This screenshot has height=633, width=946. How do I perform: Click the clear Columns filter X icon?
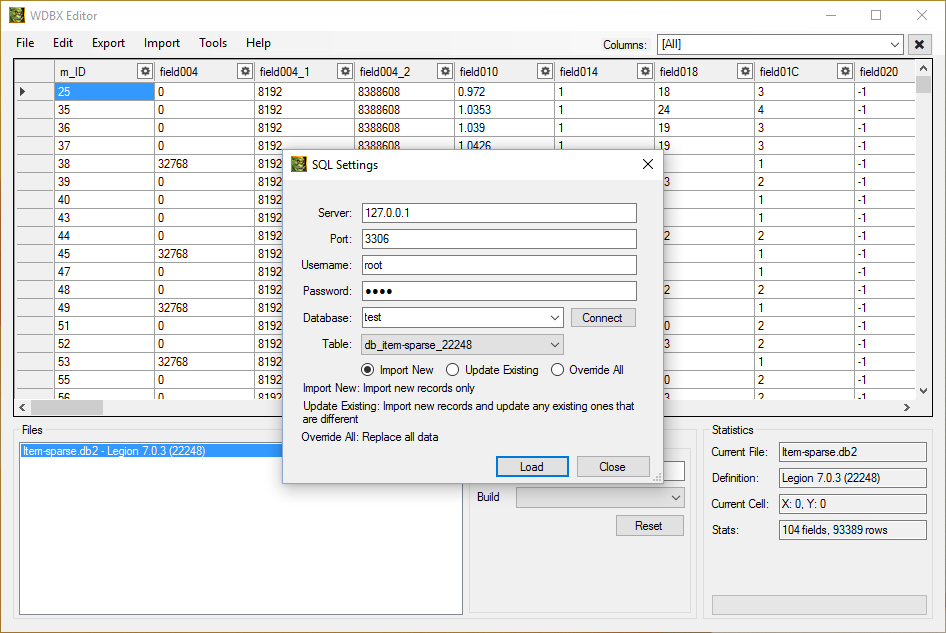click(x=918, y=44)
